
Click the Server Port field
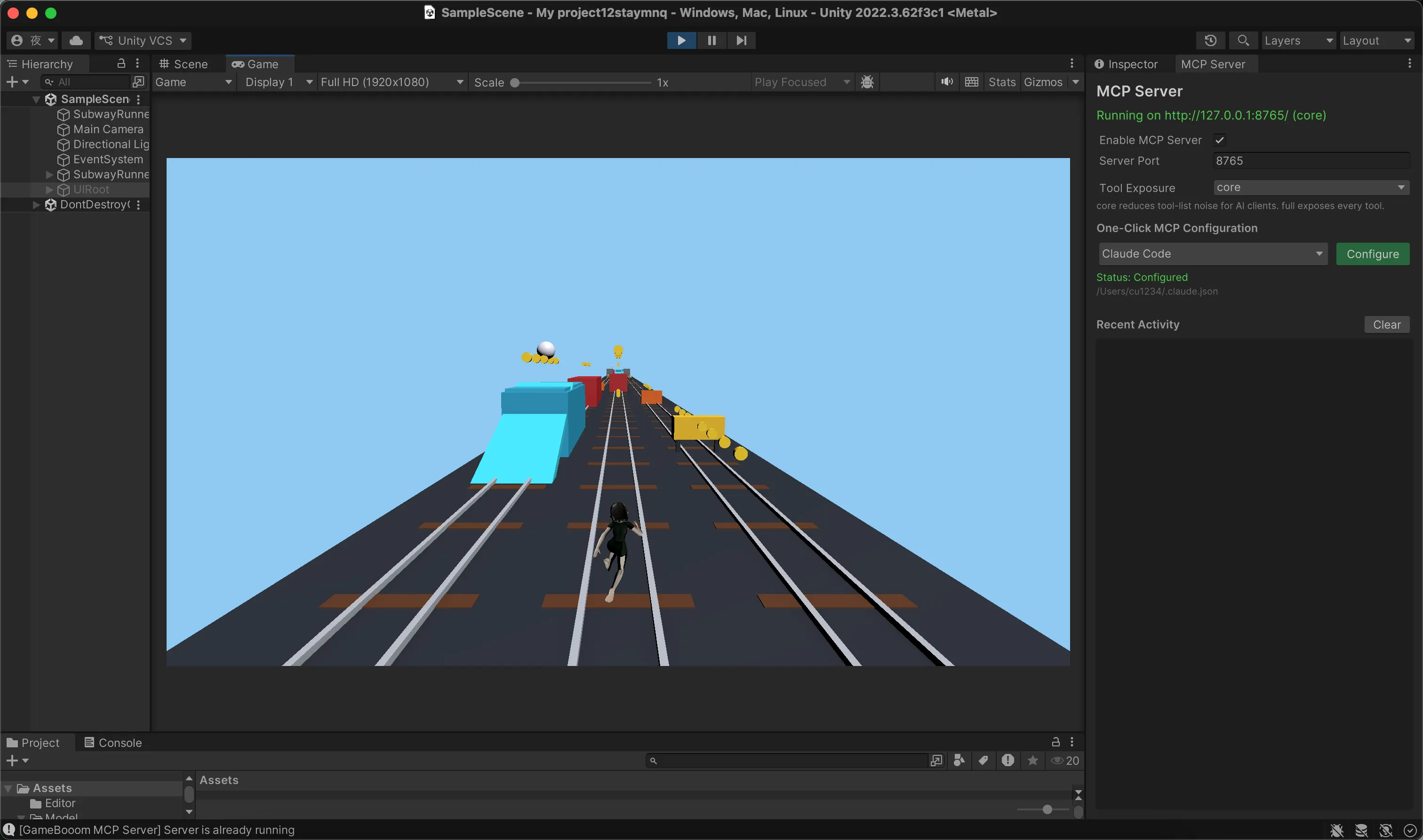1311,161
